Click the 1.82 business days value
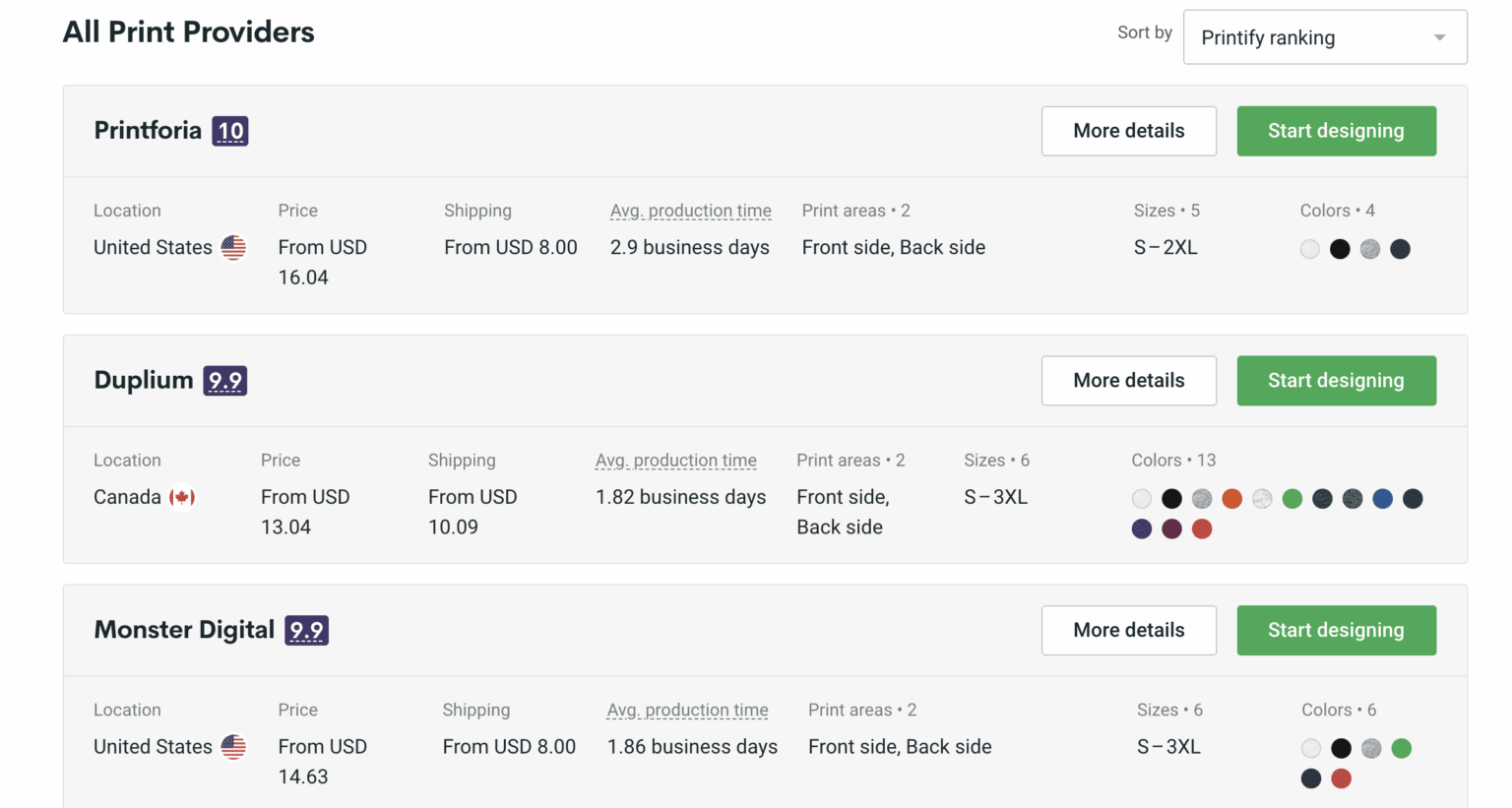The width and height of the screenshot is (1512, 808). [681, 498]
